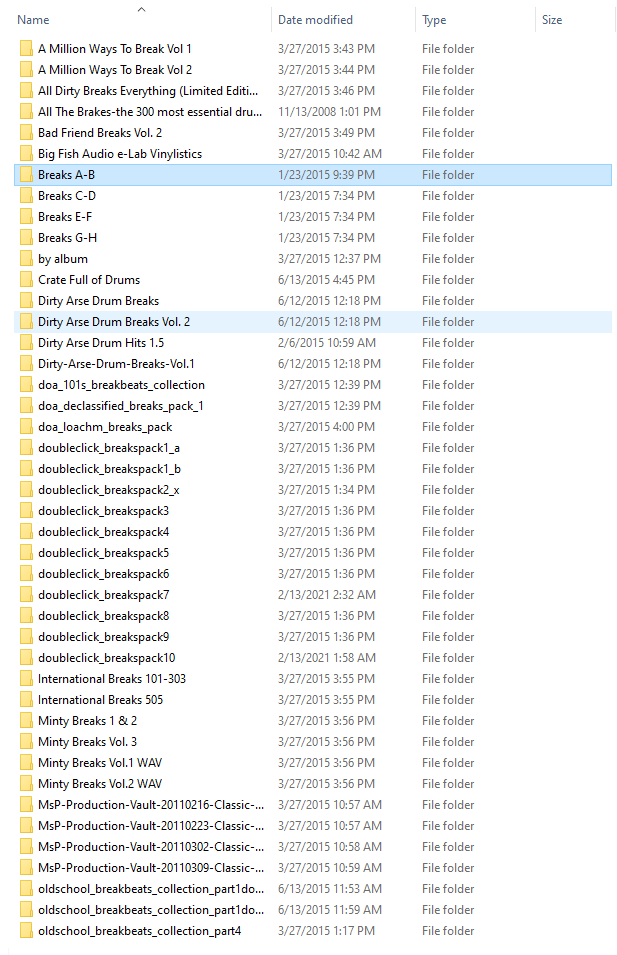Click the Breaks G-H folder name

coord(67,238)
